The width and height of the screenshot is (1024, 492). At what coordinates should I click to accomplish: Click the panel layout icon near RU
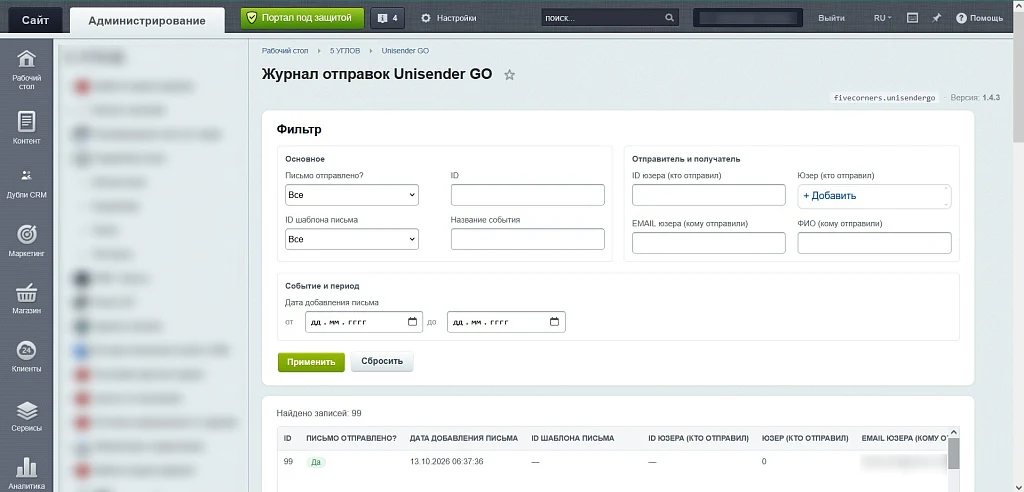[x=913, y=18]
